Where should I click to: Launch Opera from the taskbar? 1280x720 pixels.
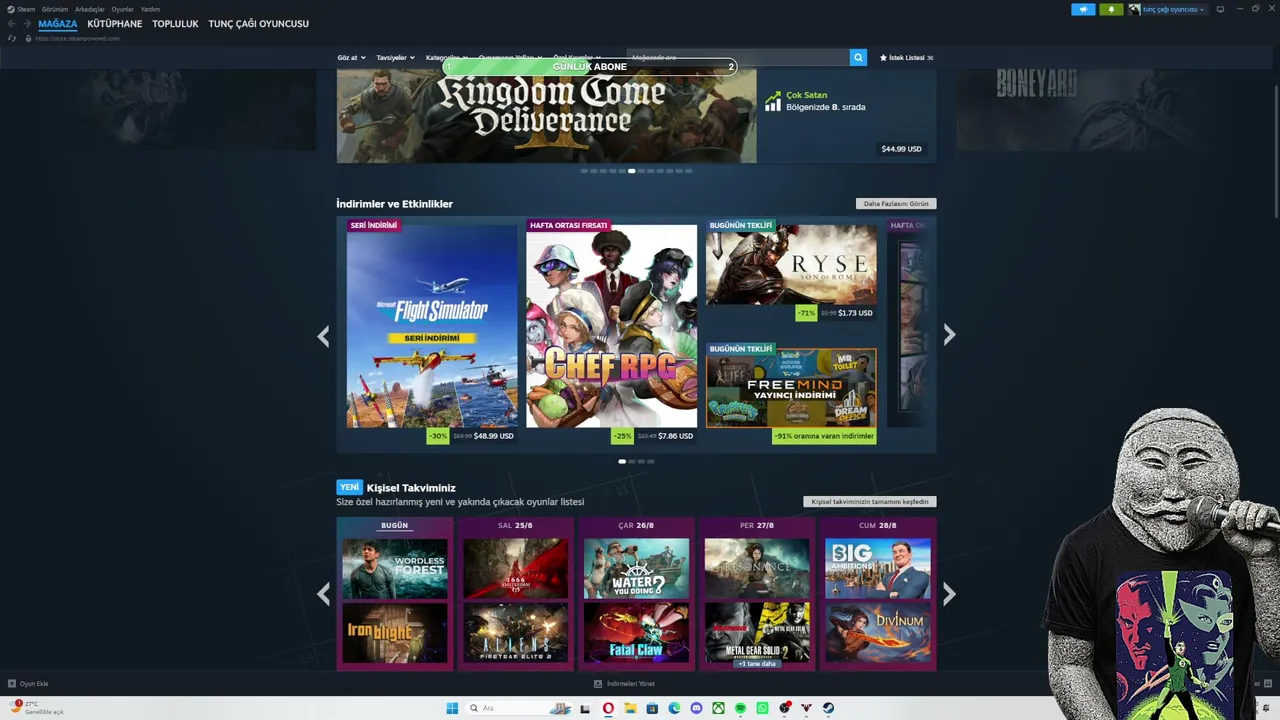[608, 708]
